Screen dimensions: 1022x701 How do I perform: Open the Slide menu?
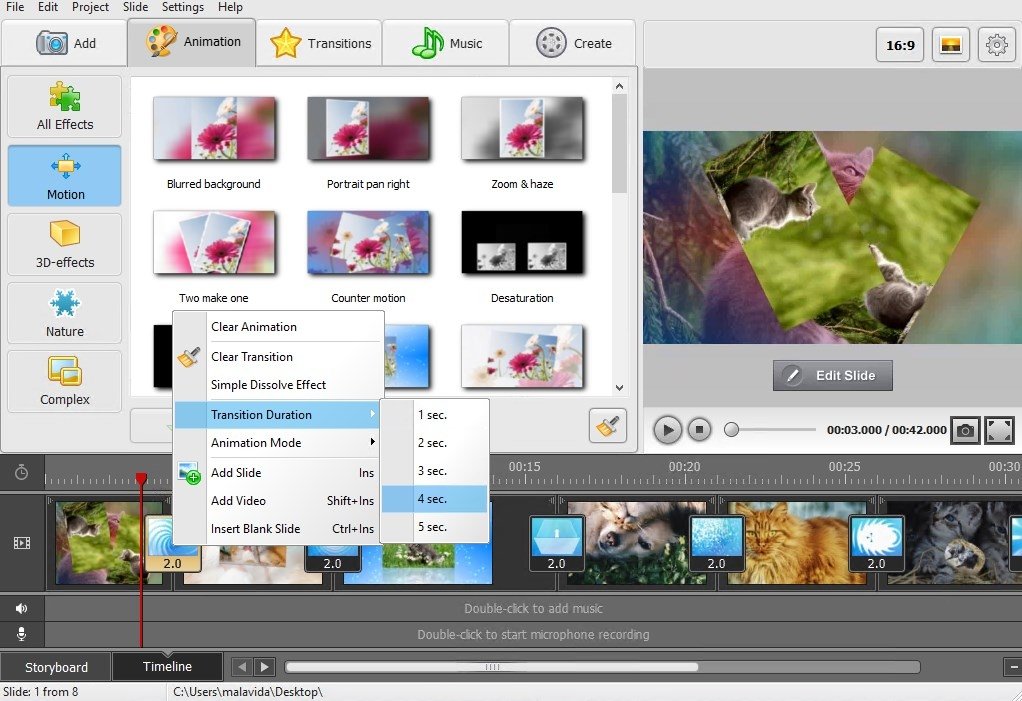(136, 7)
